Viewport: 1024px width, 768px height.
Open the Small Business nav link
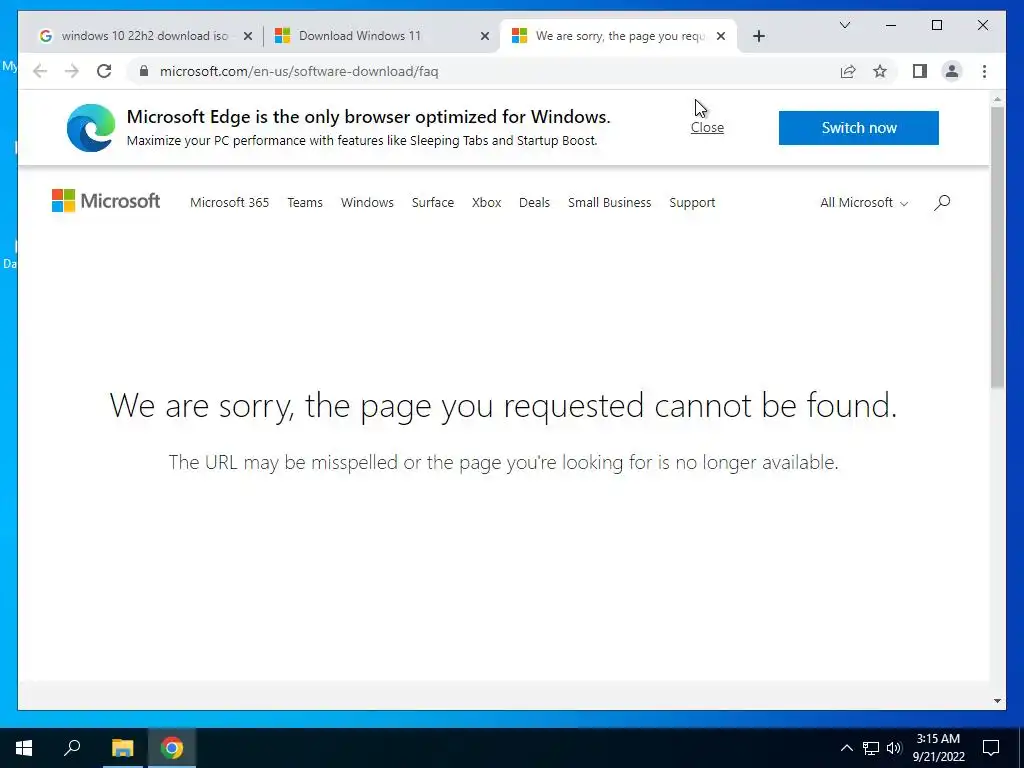(x=609, y=202)
